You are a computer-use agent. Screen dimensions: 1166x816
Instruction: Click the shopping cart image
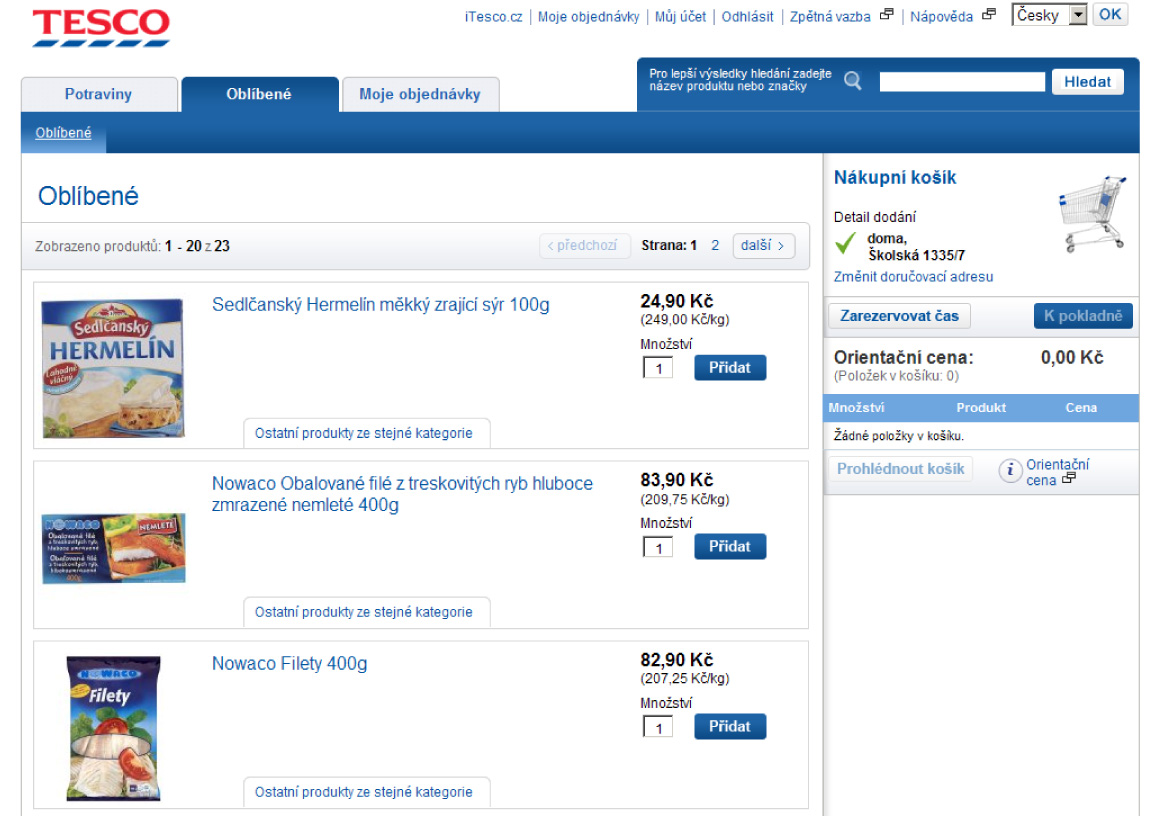coord(1092,214)
